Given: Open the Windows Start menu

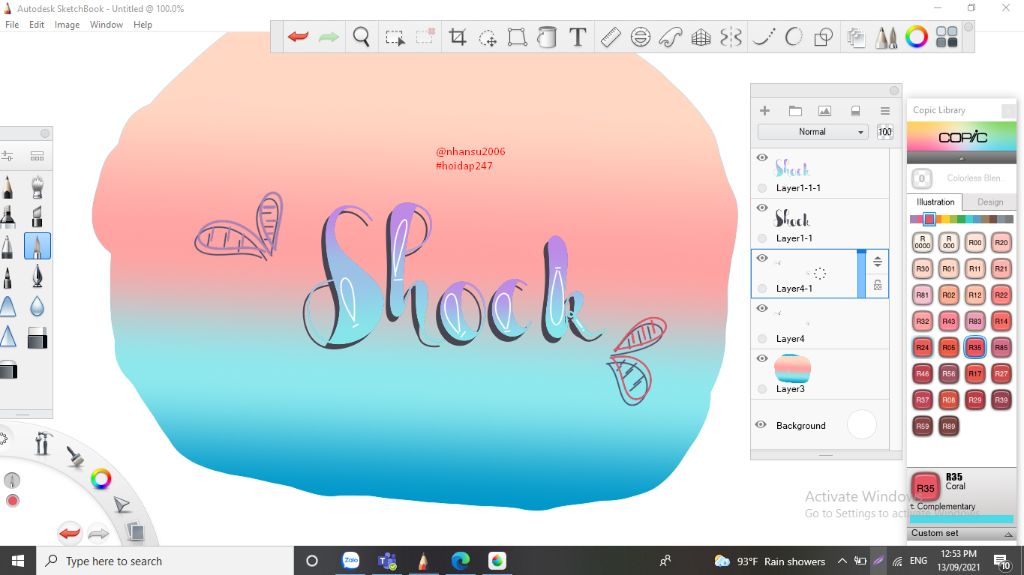Looking at the screenshot, I should click(x=18, y=561).
